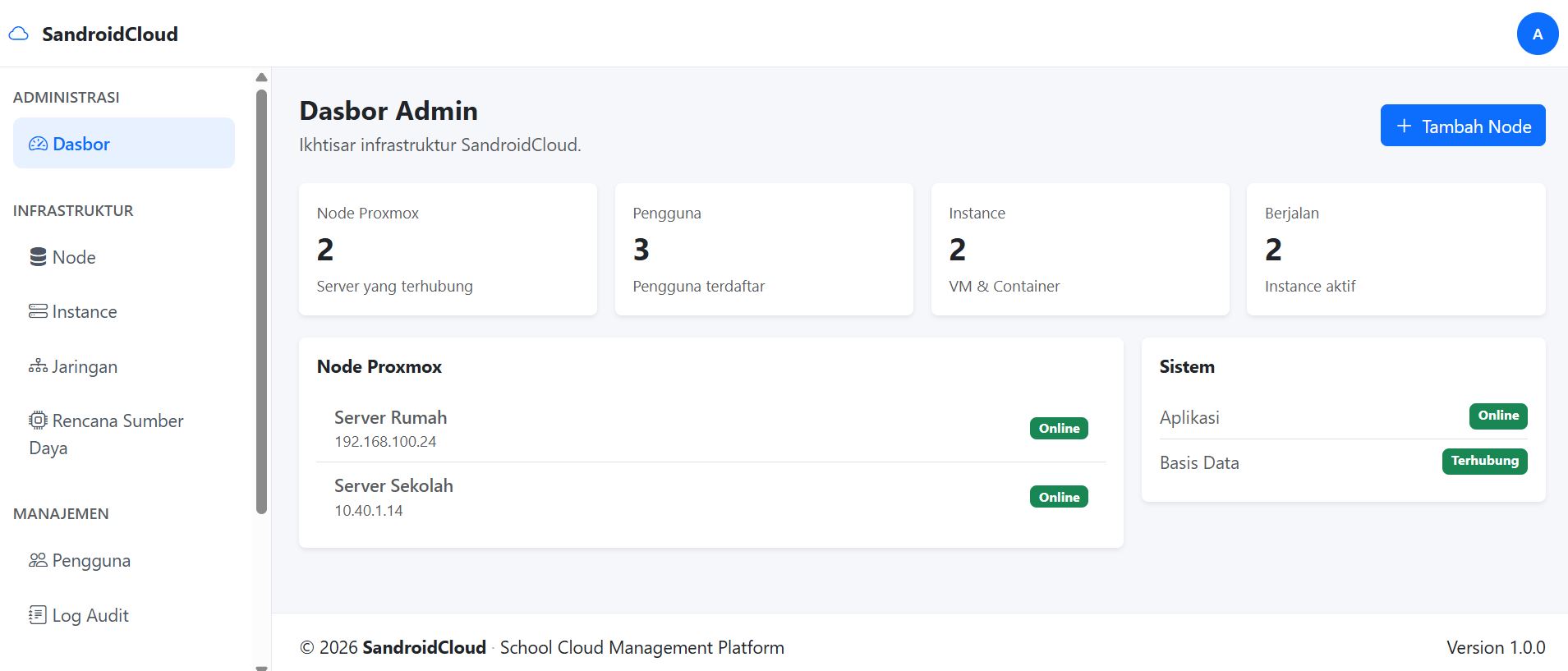Click the SandroidCloud cloud logo icon
The height and width of the screenshot is (671, 1568).
click(x=18, y=34)
